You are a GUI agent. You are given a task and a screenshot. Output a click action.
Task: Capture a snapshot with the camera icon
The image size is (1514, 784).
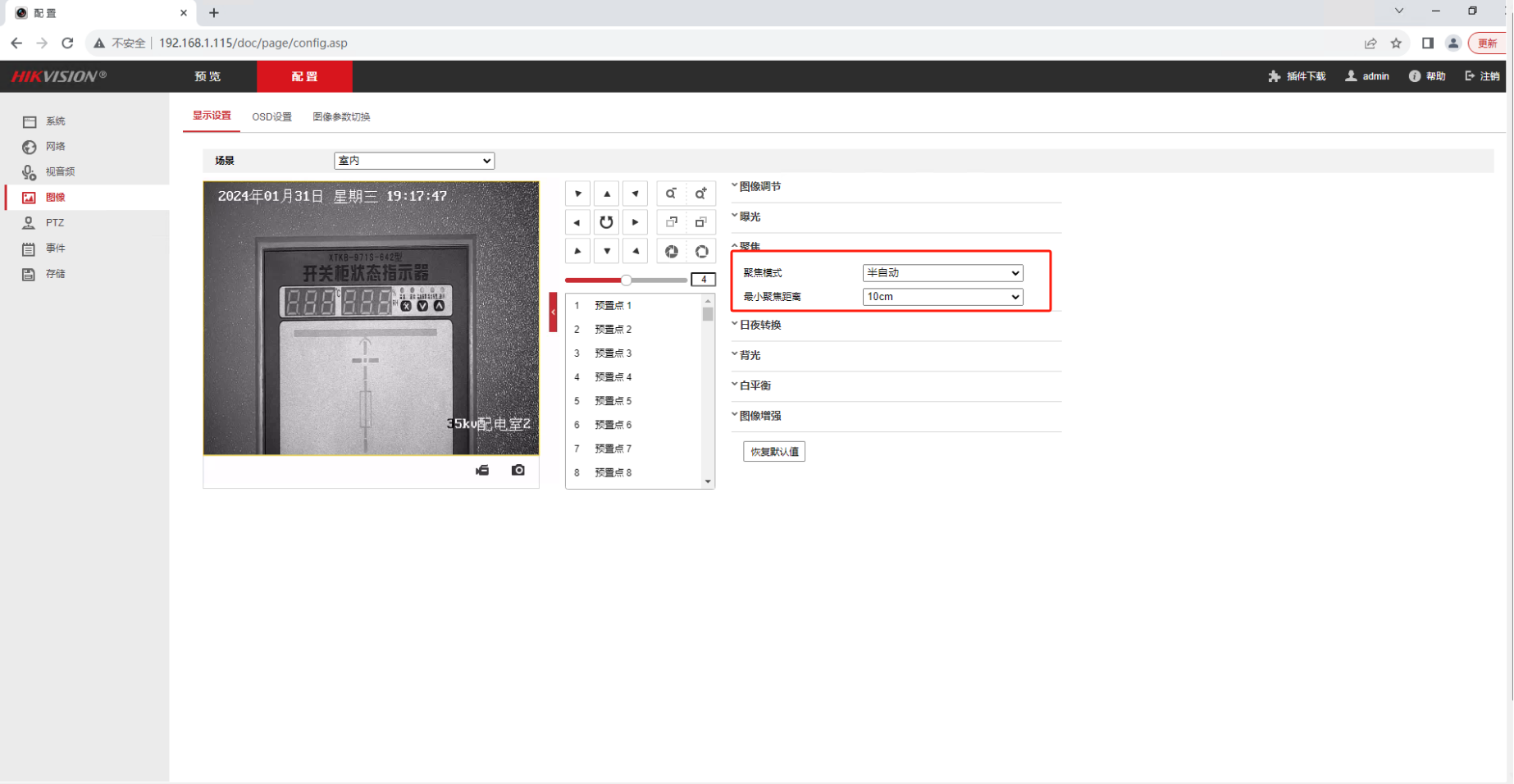click(x=518, y=470)
